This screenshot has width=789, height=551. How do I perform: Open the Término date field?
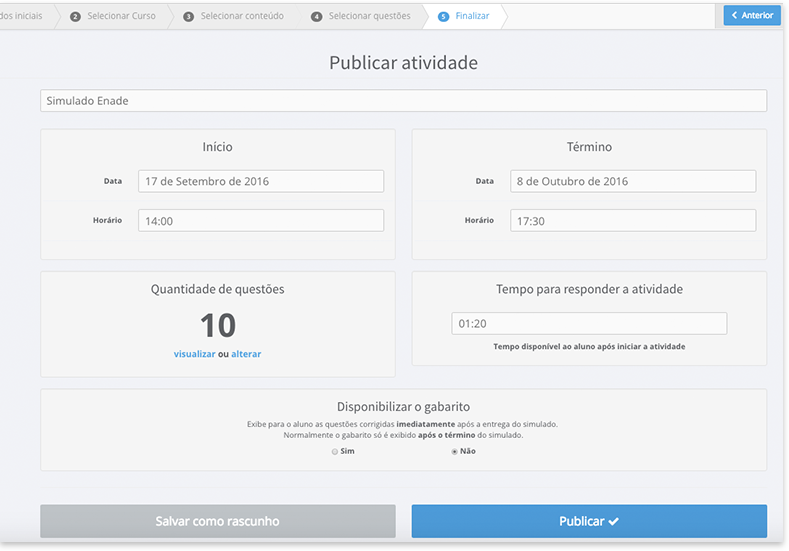click(633, 181)
